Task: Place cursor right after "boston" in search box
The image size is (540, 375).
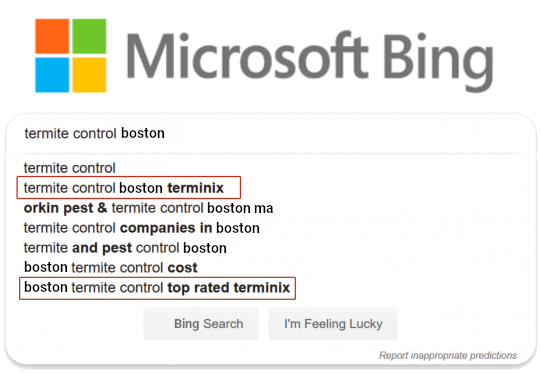Action: click(166, 133)
